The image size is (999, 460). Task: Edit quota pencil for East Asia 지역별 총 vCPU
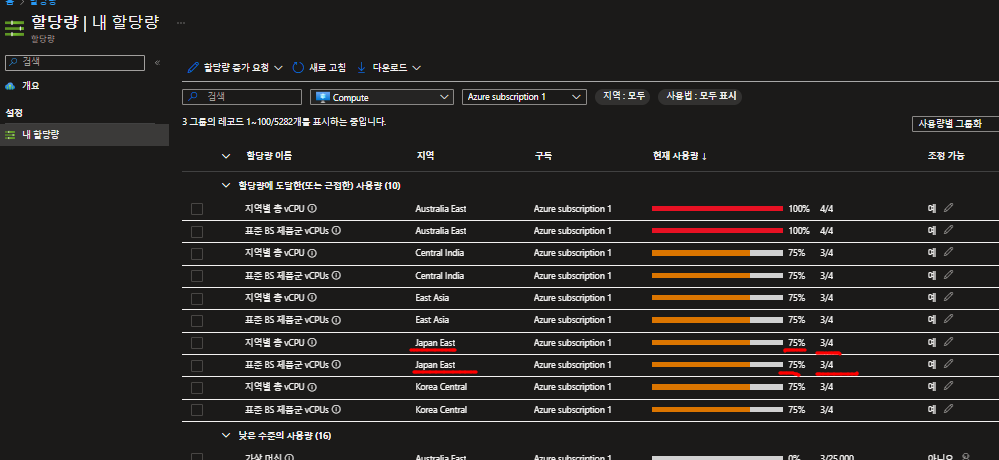pos(949,297)
